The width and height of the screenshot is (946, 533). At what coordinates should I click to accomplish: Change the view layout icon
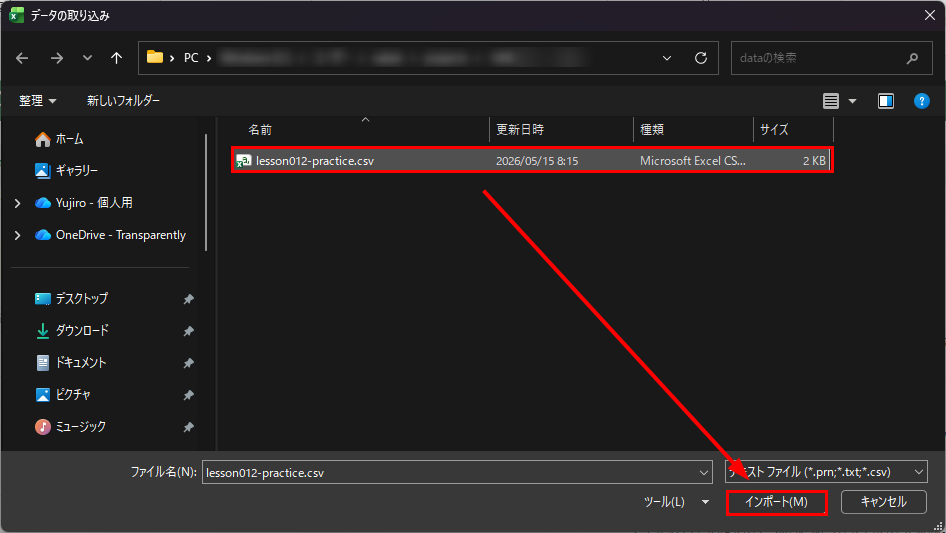point(831,101)
